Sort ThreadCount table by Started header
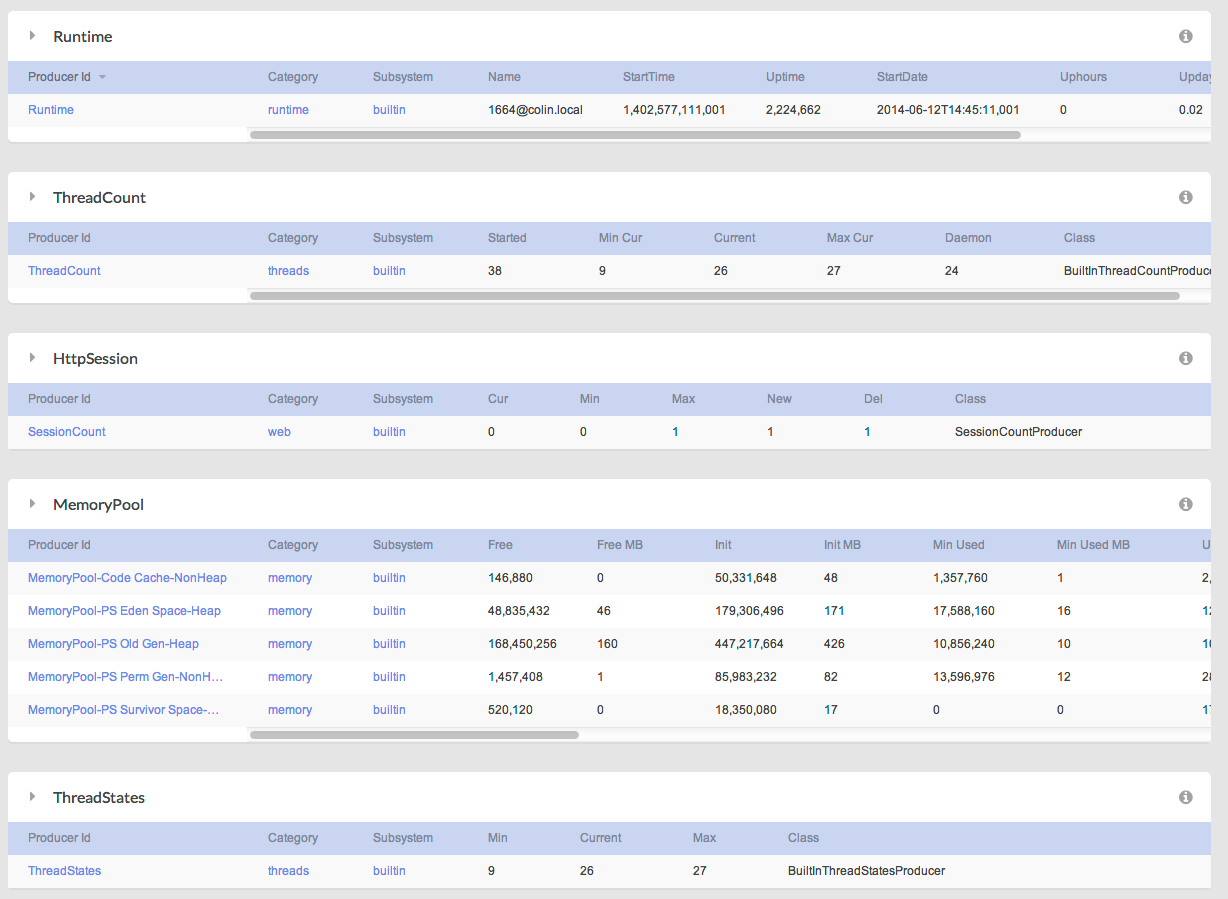The width and height of the screenshot is (1228, 899). (x=507, y=238)
